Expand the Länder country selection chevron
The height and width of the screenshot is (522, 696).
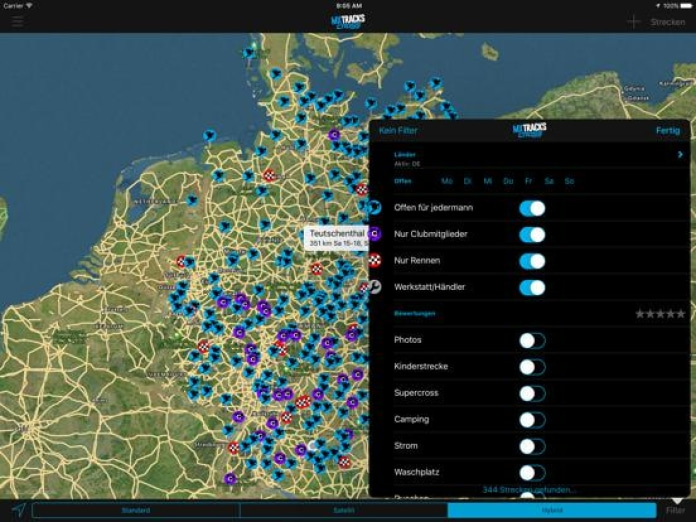point(680,154)
